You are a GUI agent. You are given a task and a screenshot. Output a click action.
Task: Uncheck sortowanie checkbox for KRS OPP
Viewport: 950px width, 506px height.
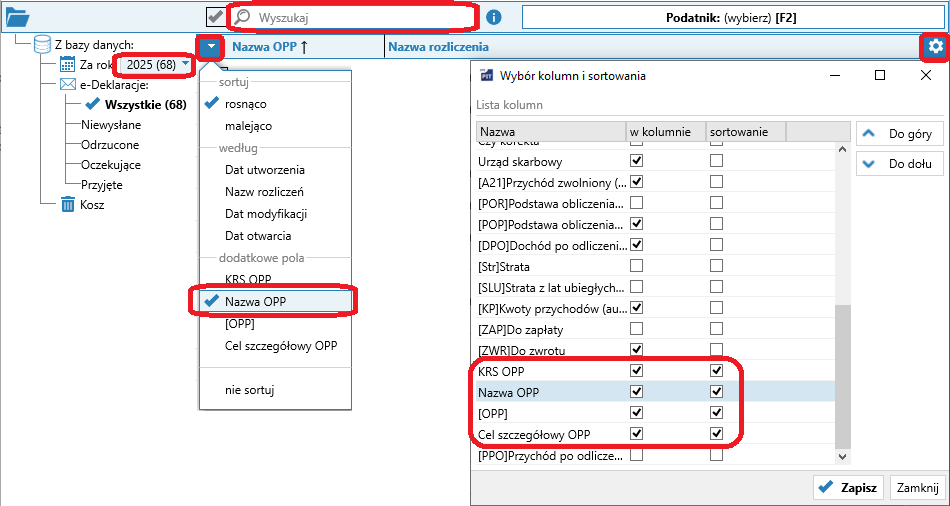(716, 371)
